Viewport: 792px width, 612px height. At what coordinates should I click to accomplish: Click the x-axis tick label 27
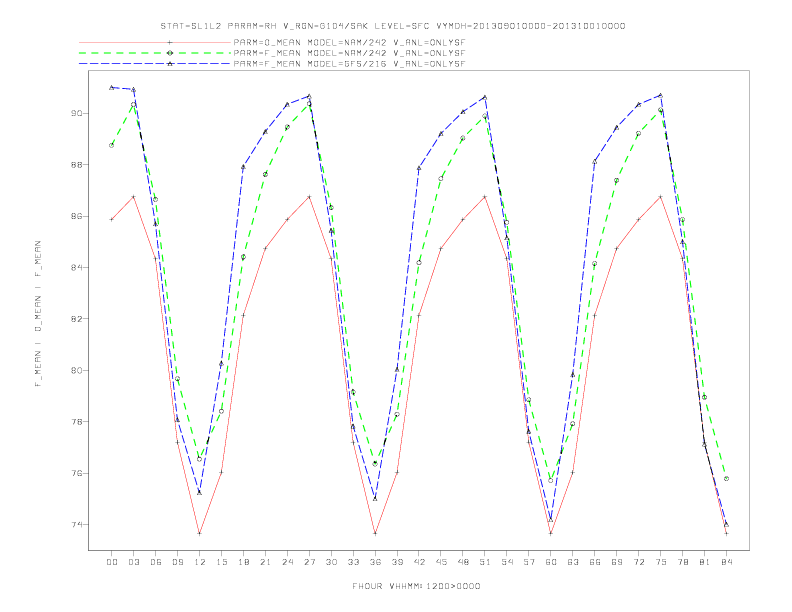[x=309, y=562]
